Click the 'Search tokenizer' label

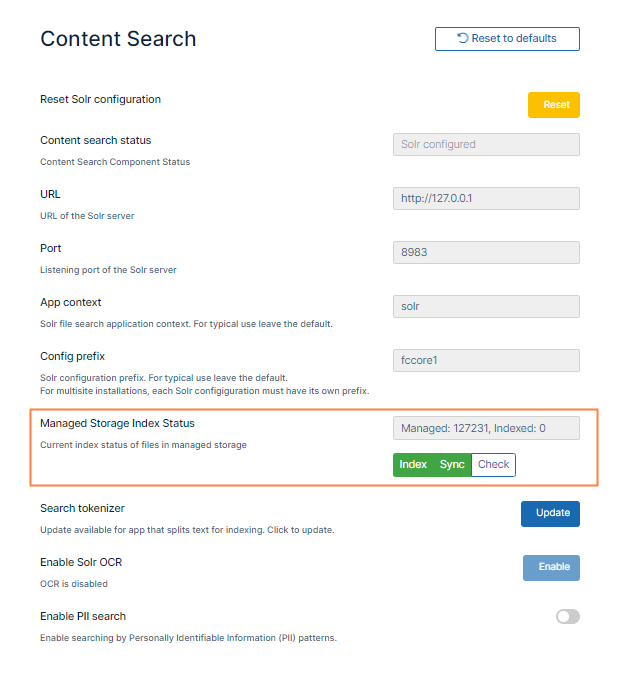click(82, 509)
